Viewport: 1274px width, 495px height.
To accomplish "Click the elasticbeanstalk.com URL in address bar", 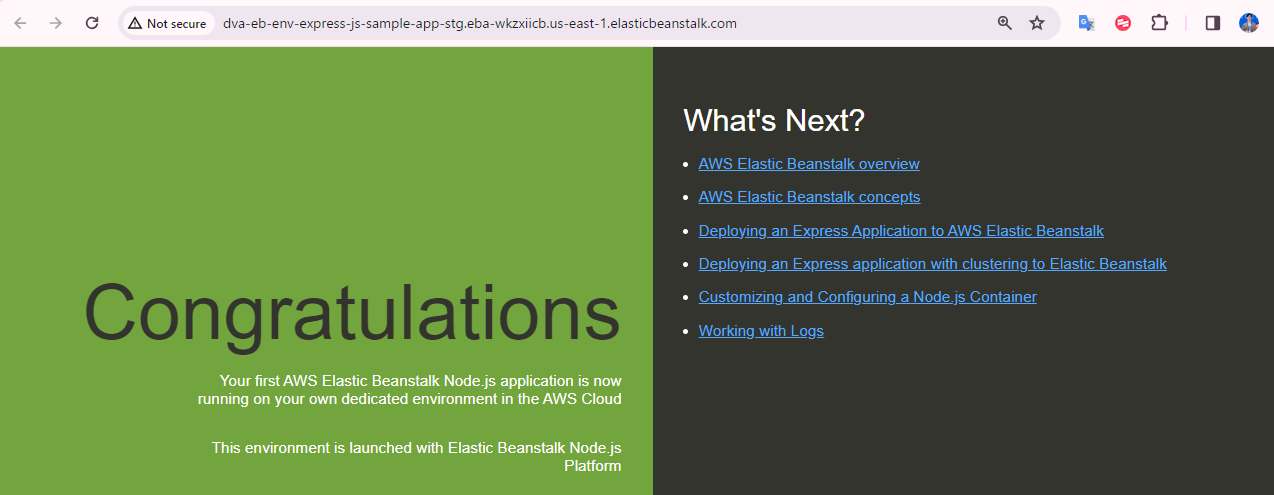I will [x=480, y=23].
